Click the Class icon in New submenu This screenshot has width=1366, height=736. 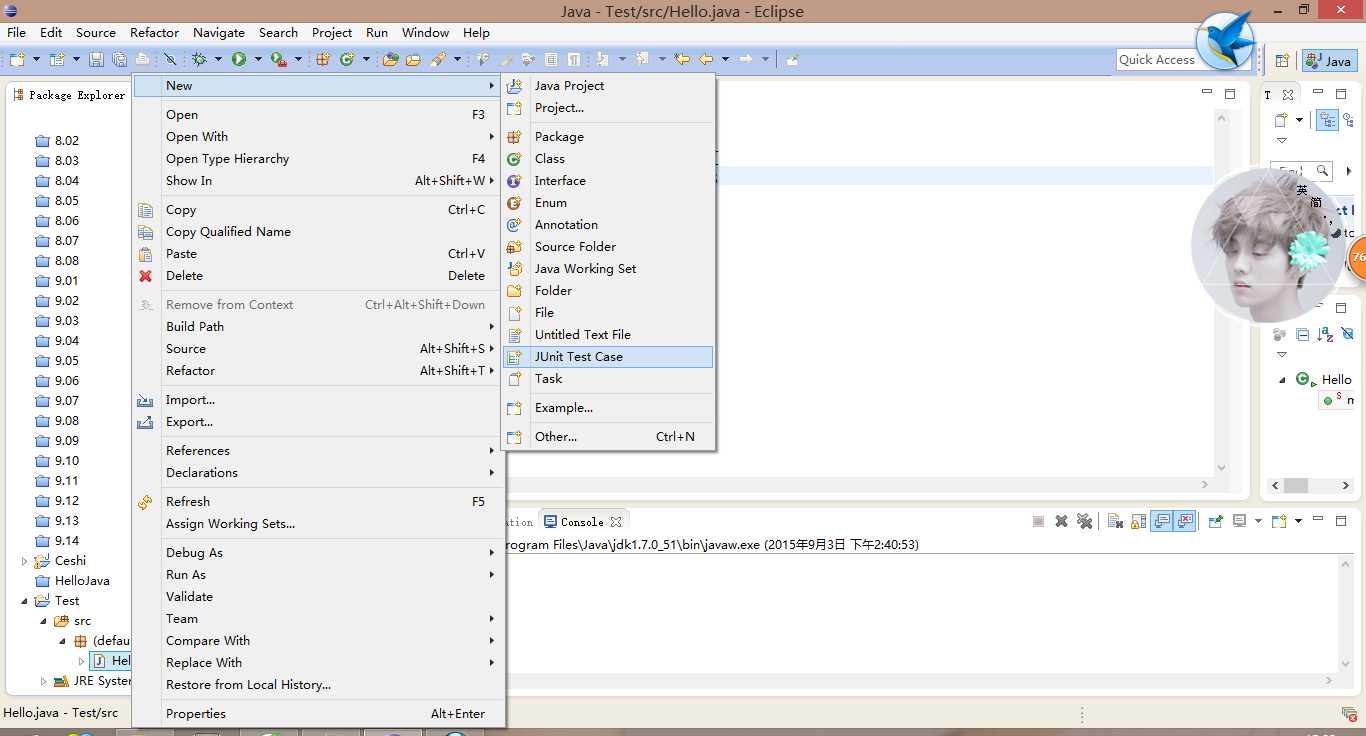point(514,159)
